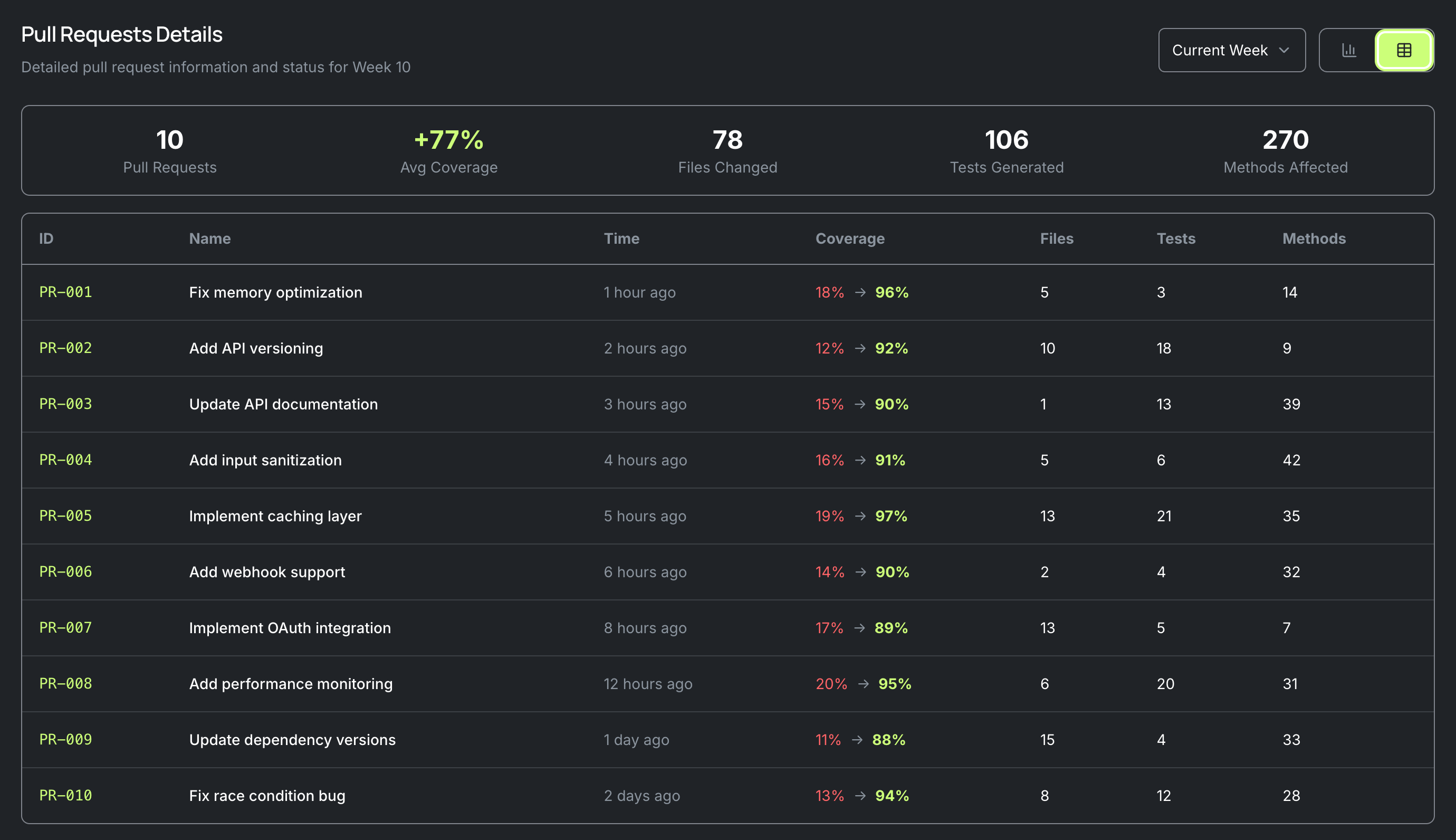The height and width of the screenshot is (840, 1456).
Task: Open PR-005 link
Action: 65,516
